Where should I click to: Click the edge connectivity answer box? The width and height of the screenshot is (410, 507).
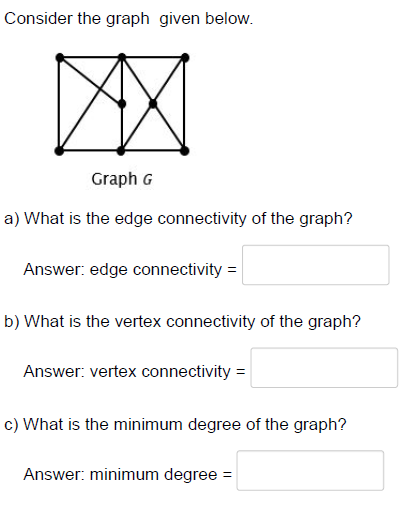pos(315,265)
